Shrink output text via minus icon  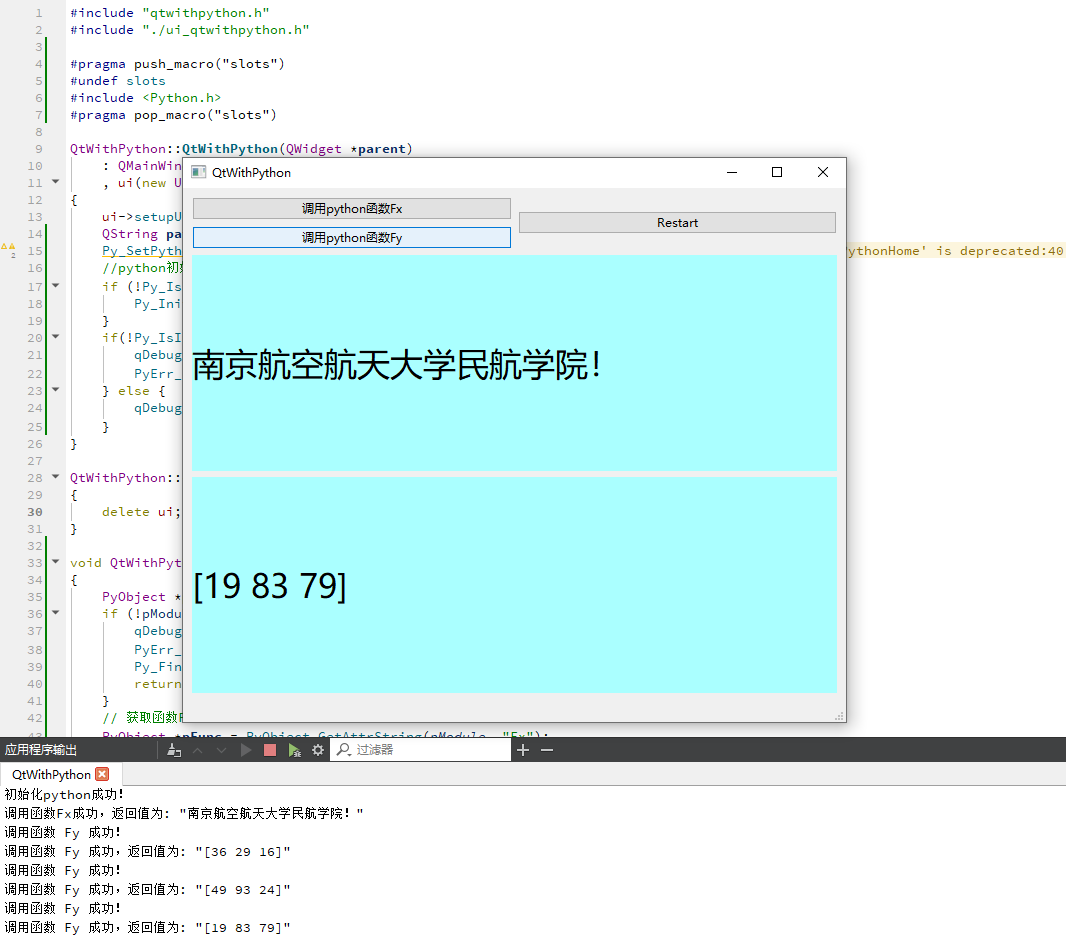(x=546, y=748)
